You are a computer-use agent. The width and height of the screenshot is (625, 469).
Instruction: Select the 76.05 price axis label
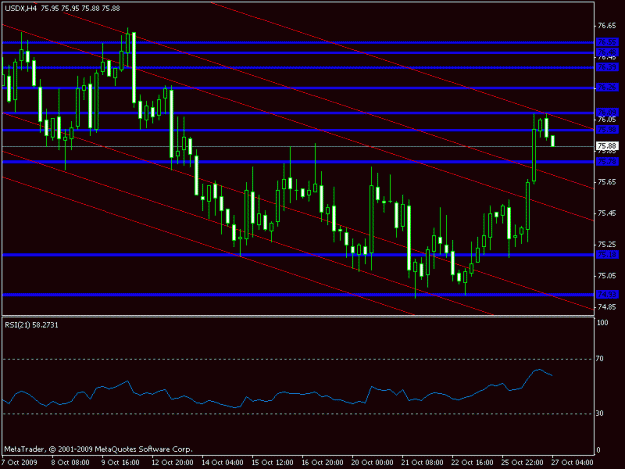point(607,120)
